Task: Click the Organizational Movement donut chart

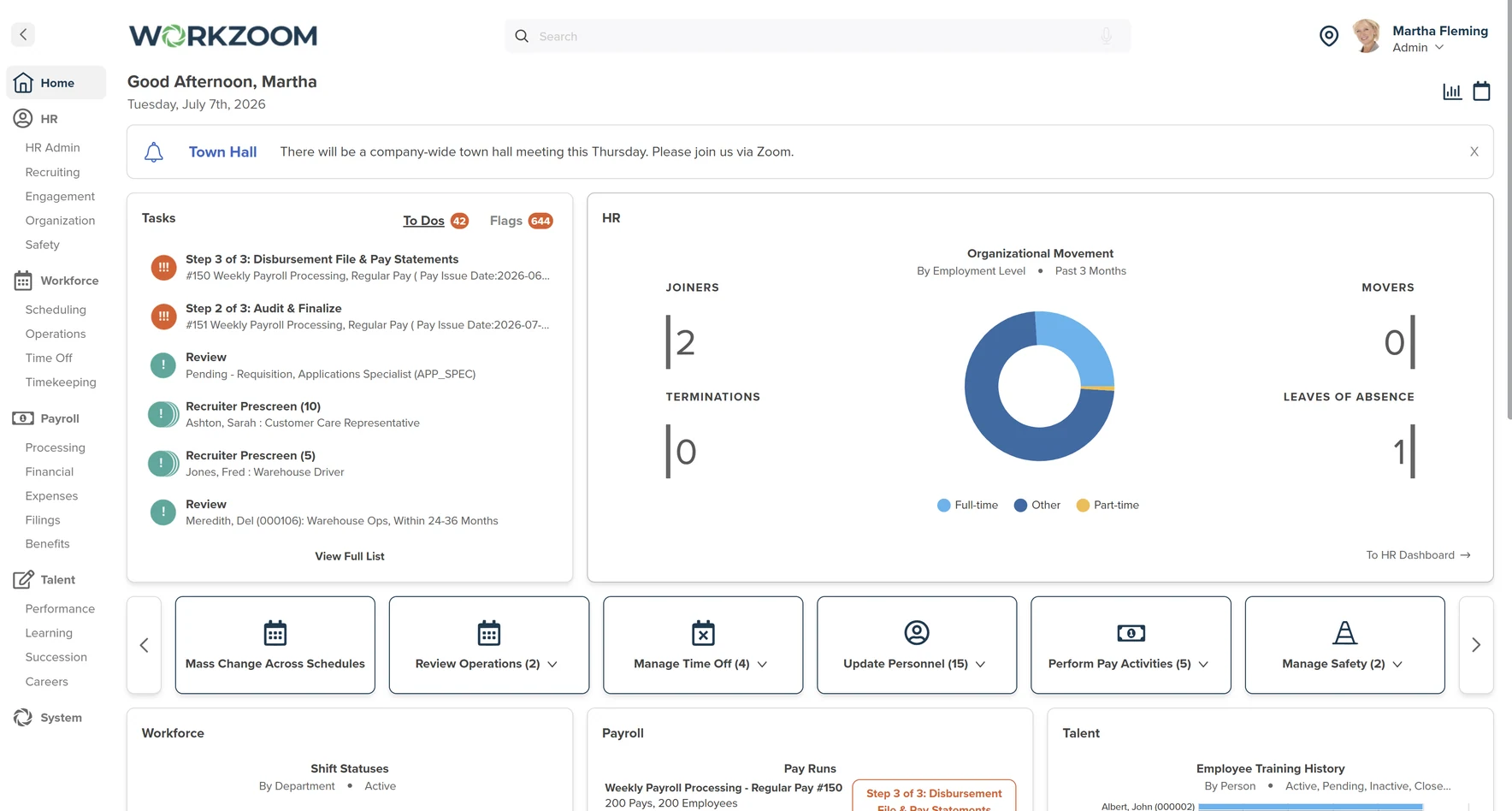Action: coord(1039,386)
